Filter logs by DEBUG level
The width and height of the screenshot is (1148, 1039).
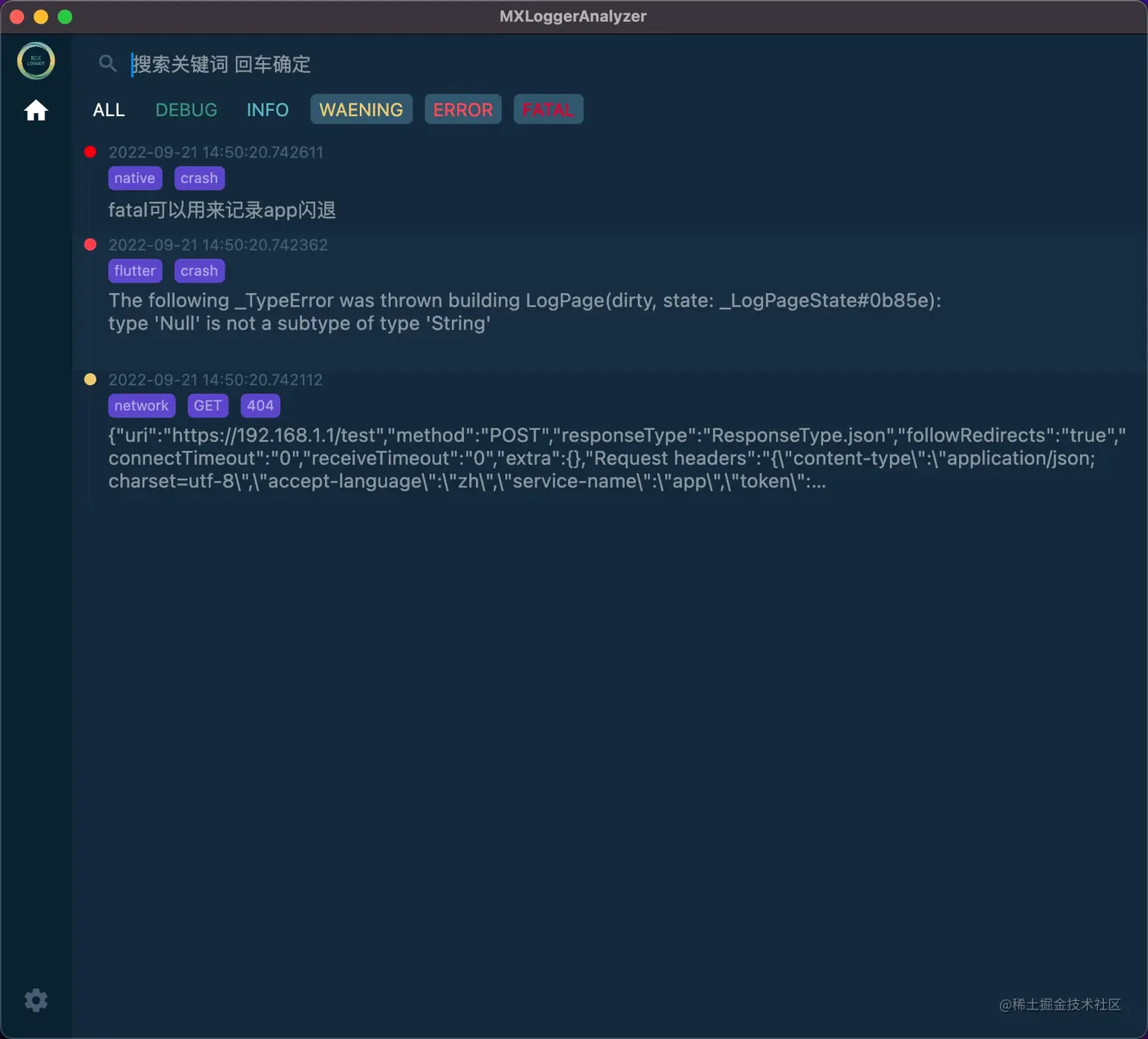coord(186,109)
